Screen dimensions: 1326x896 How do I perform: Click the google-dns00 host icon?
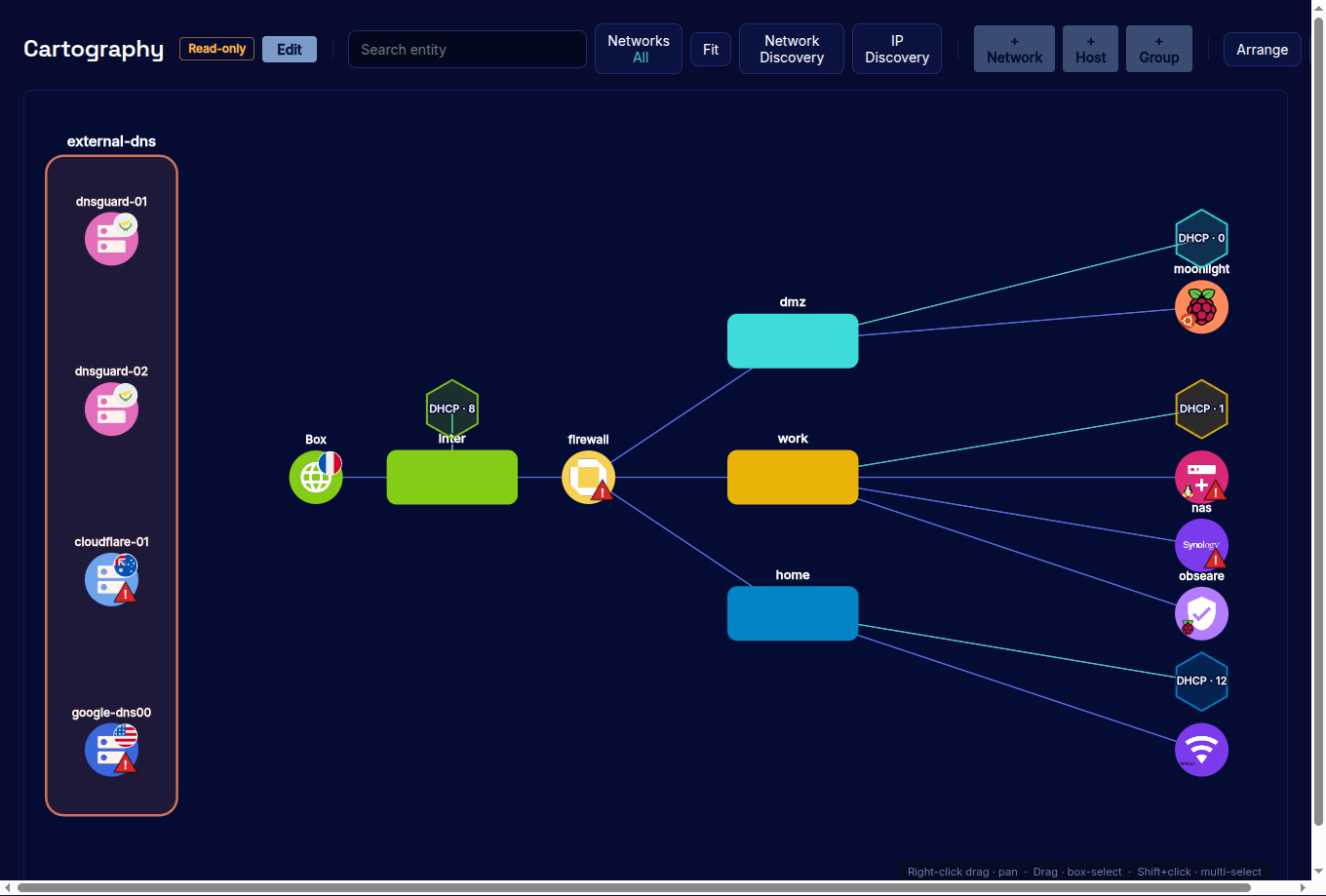pos(111,750)
